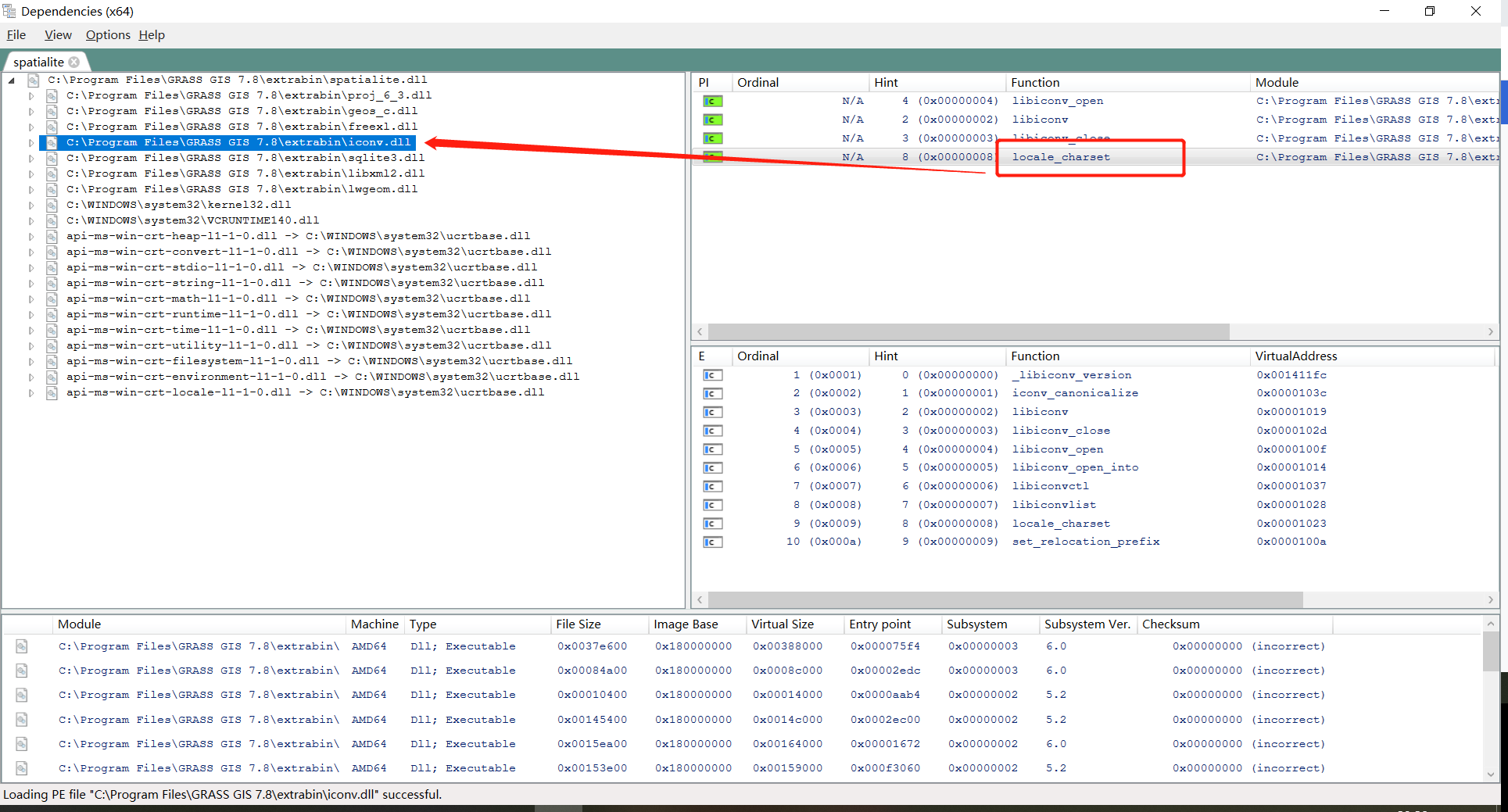Viewport: 1508px width, 812px height.
Task: Click module icon in row with size 0x00145400
Action: [22, 720]
